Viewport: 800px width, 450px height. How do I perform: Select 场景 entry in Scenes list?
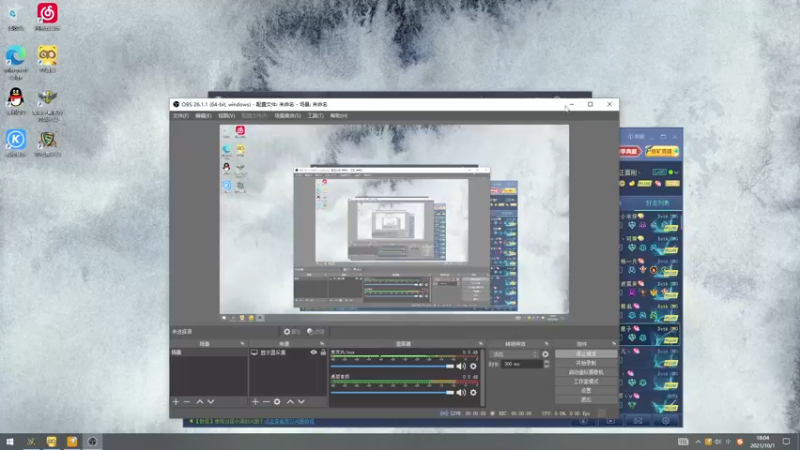point(208,353)
